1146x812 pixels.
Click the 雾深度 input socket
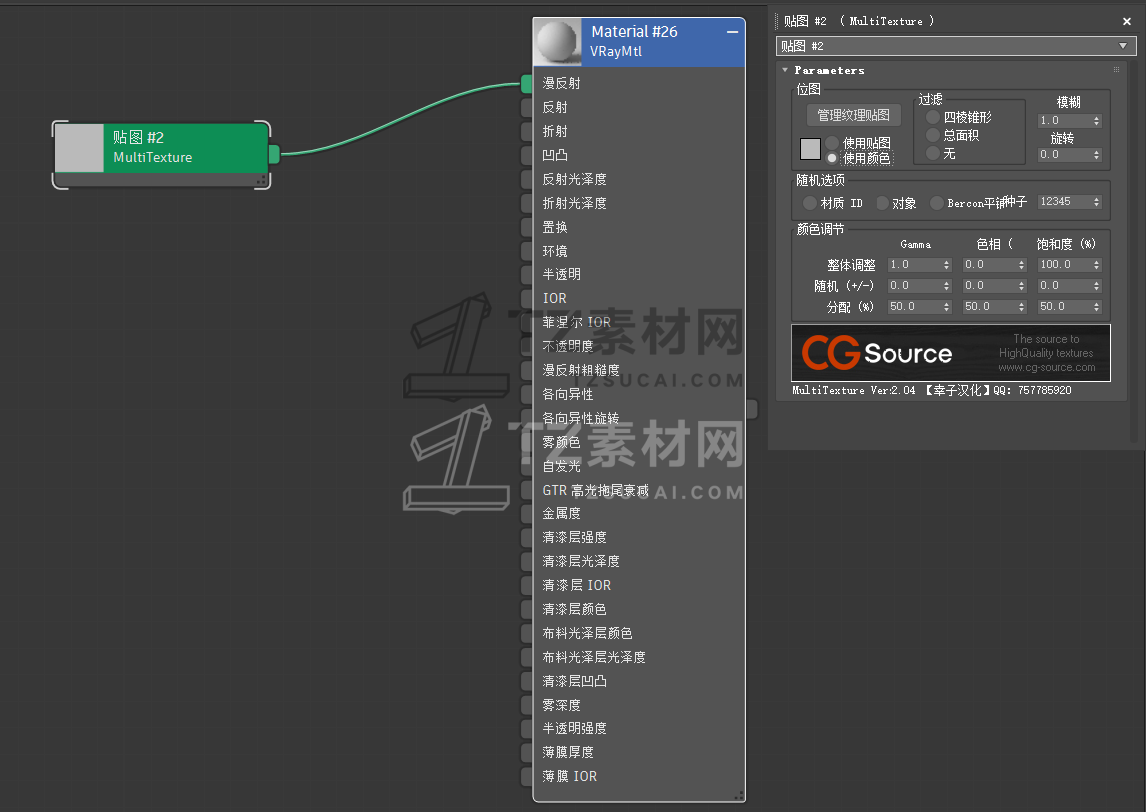[526, 705]
